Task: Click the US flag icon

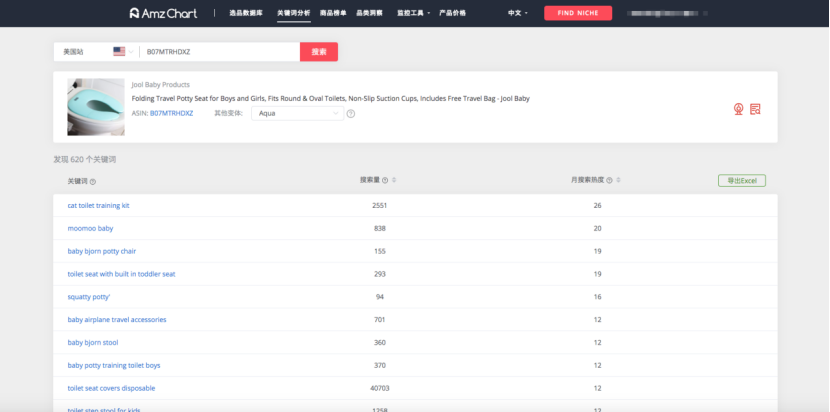Action: click(119, 51)
